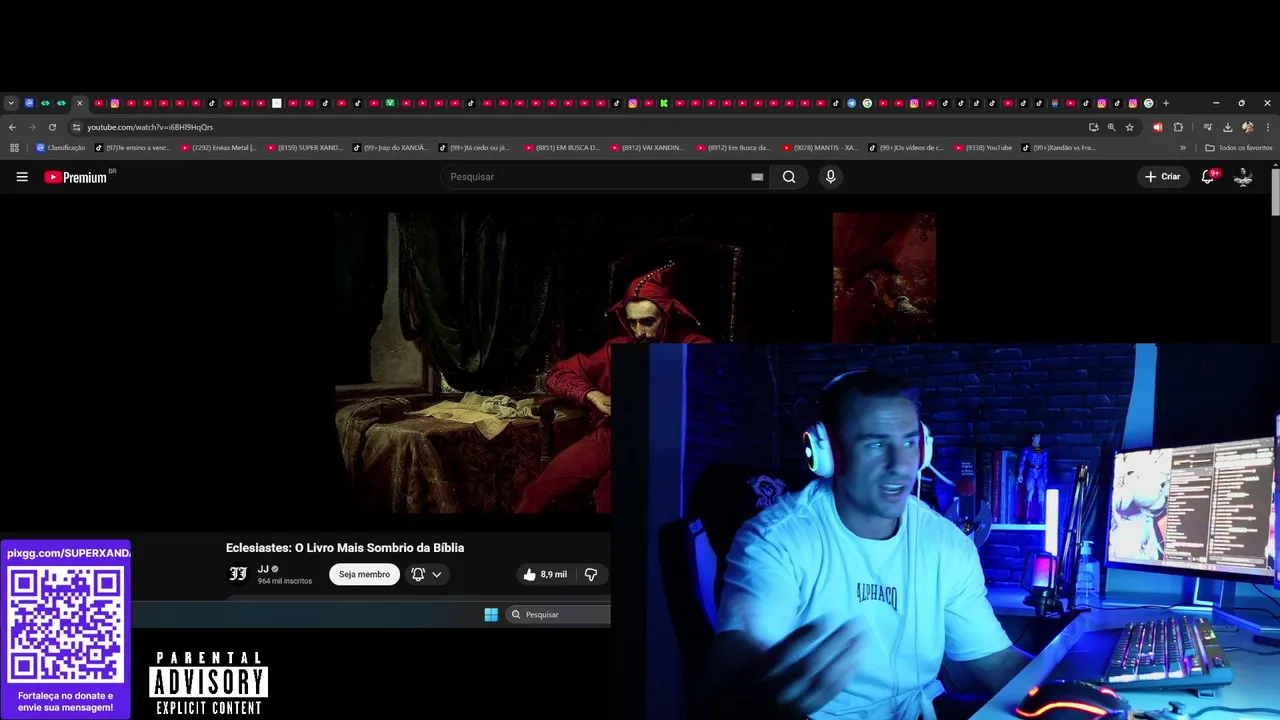This screenshot has width=1280, height=720.
Task: Dislike the video
Action: click(591, 574)
